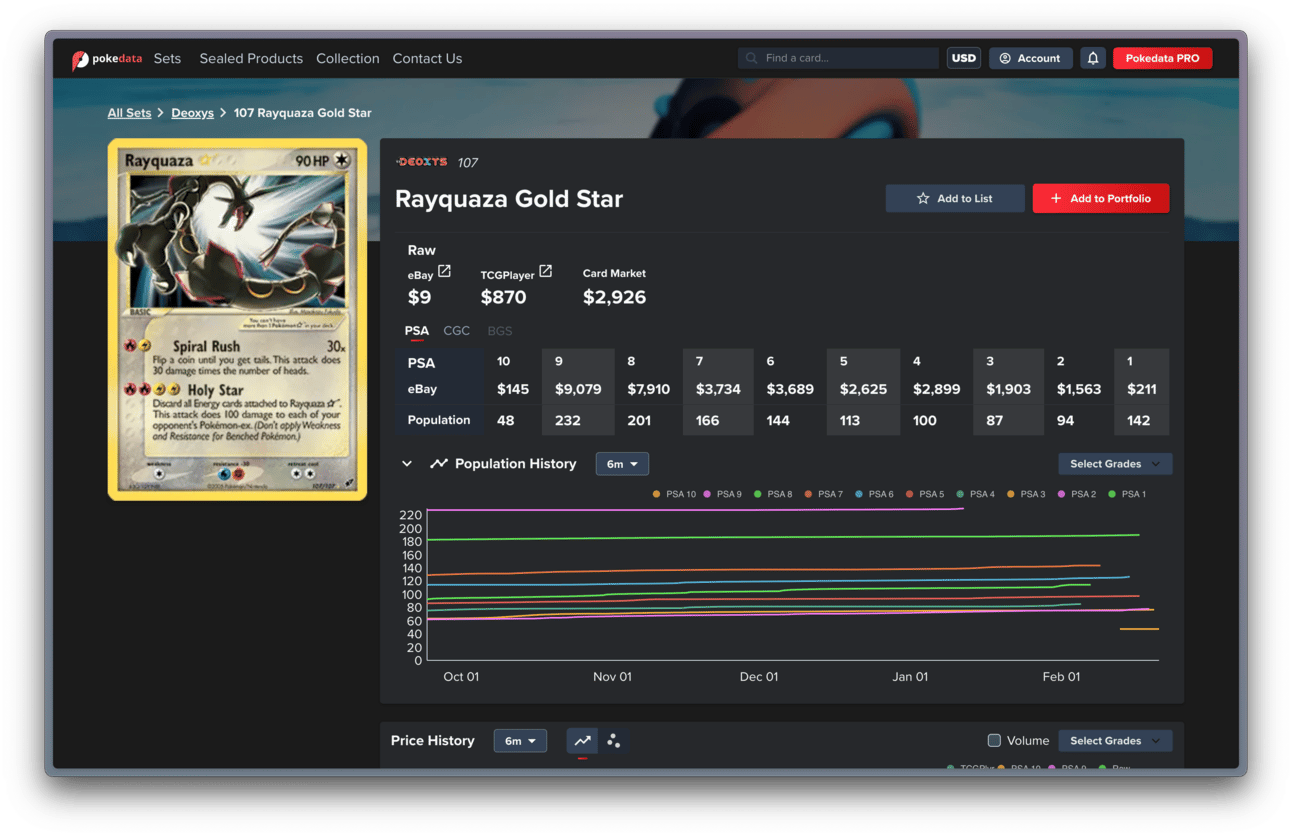Switch to the BGS grading tab
This screenshot has height=836, width=1292.
pos(500,331)
